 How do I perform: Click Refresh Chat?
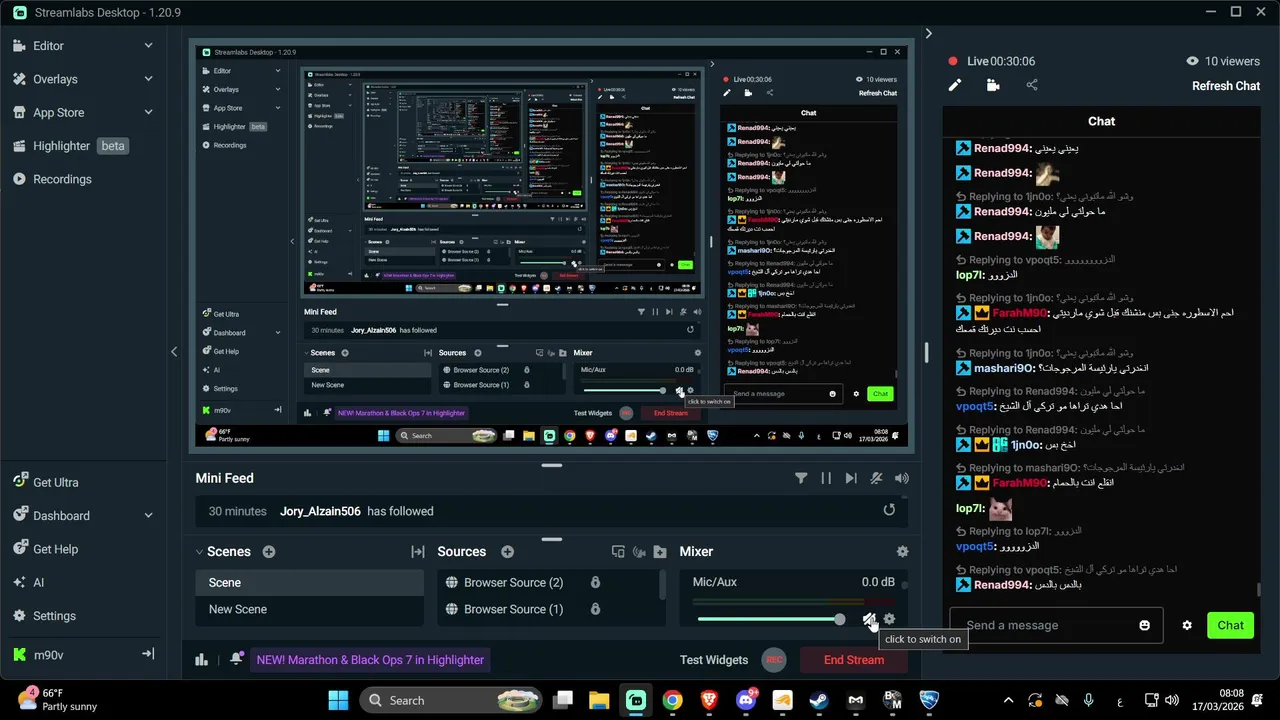coord(1226,86)
